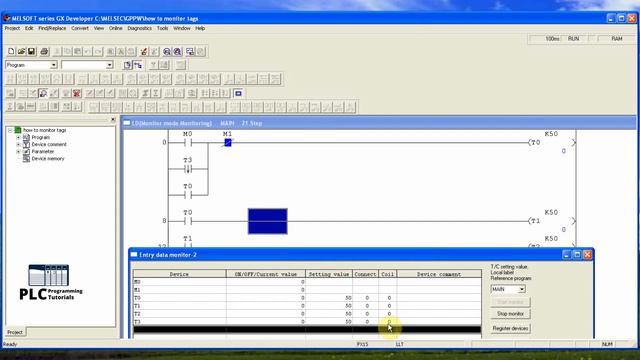
Task: Open the Window menu
Action: [182, 28]
